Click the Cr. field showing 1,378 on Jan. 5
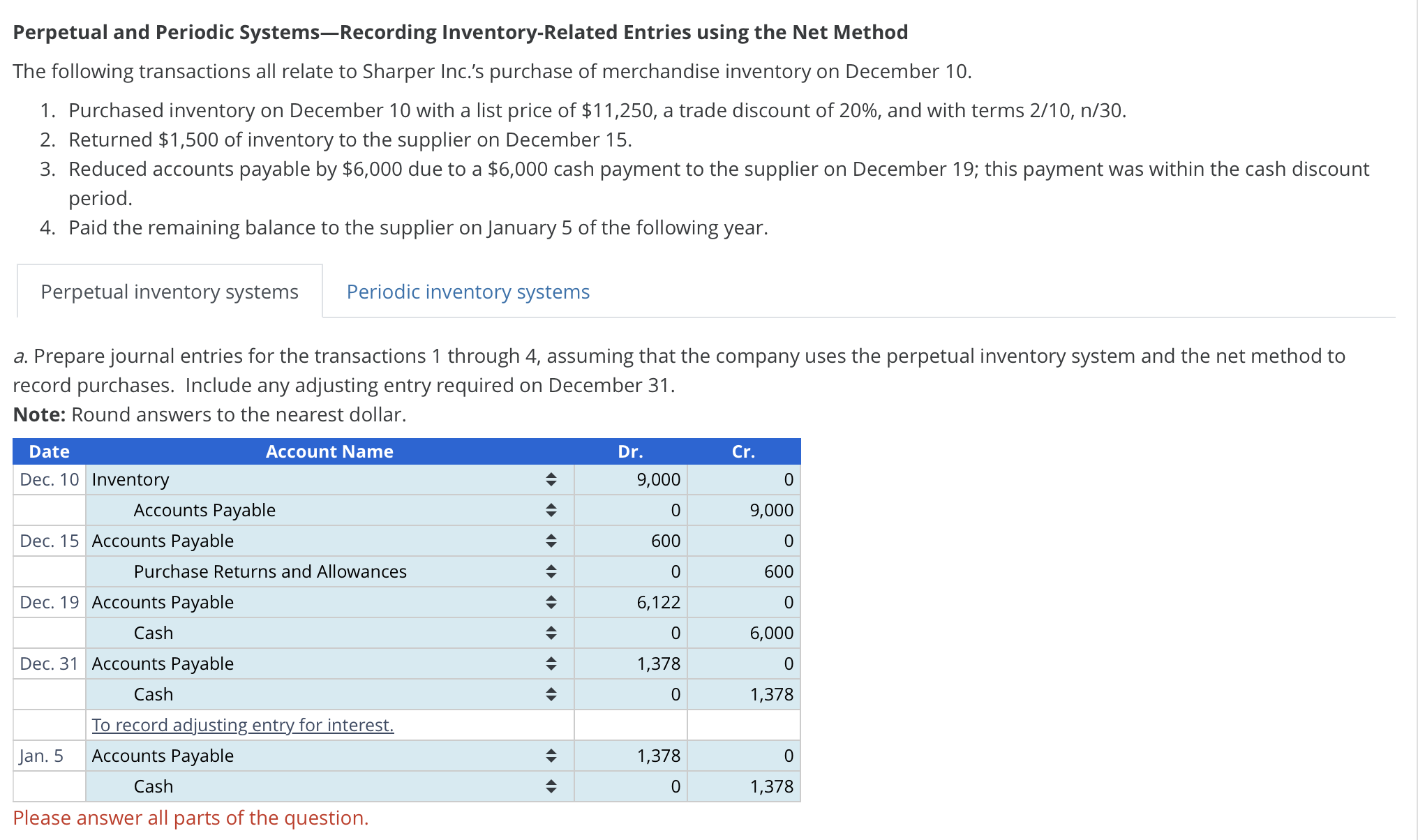 742,786
